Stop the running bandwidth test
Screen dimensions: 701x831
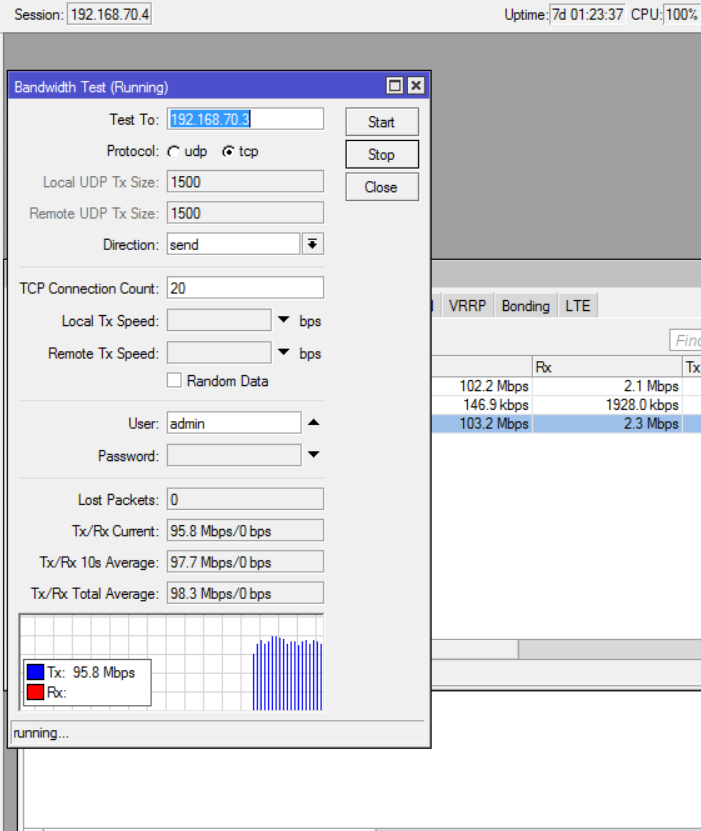click(382, 154)
